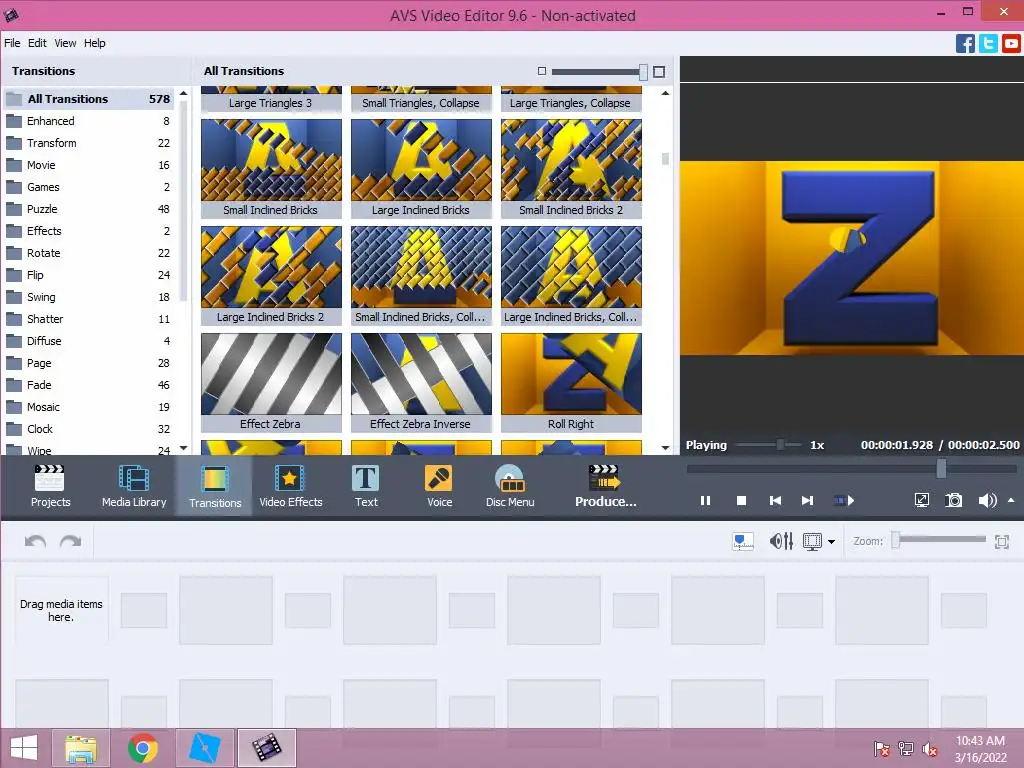
Task: Mute the preview volume speaker icon
Action: pyautogui.click(x=987, y=501)
